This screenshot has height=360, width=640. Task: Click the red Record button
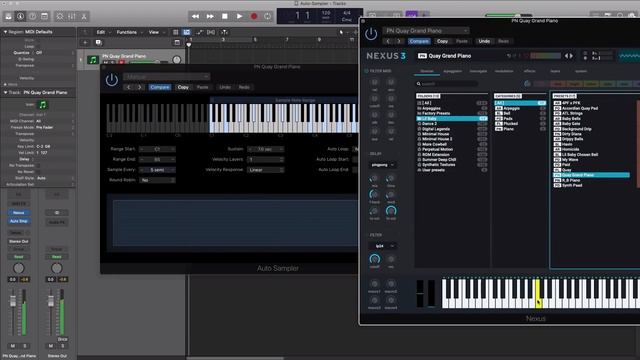pos(254,16)
